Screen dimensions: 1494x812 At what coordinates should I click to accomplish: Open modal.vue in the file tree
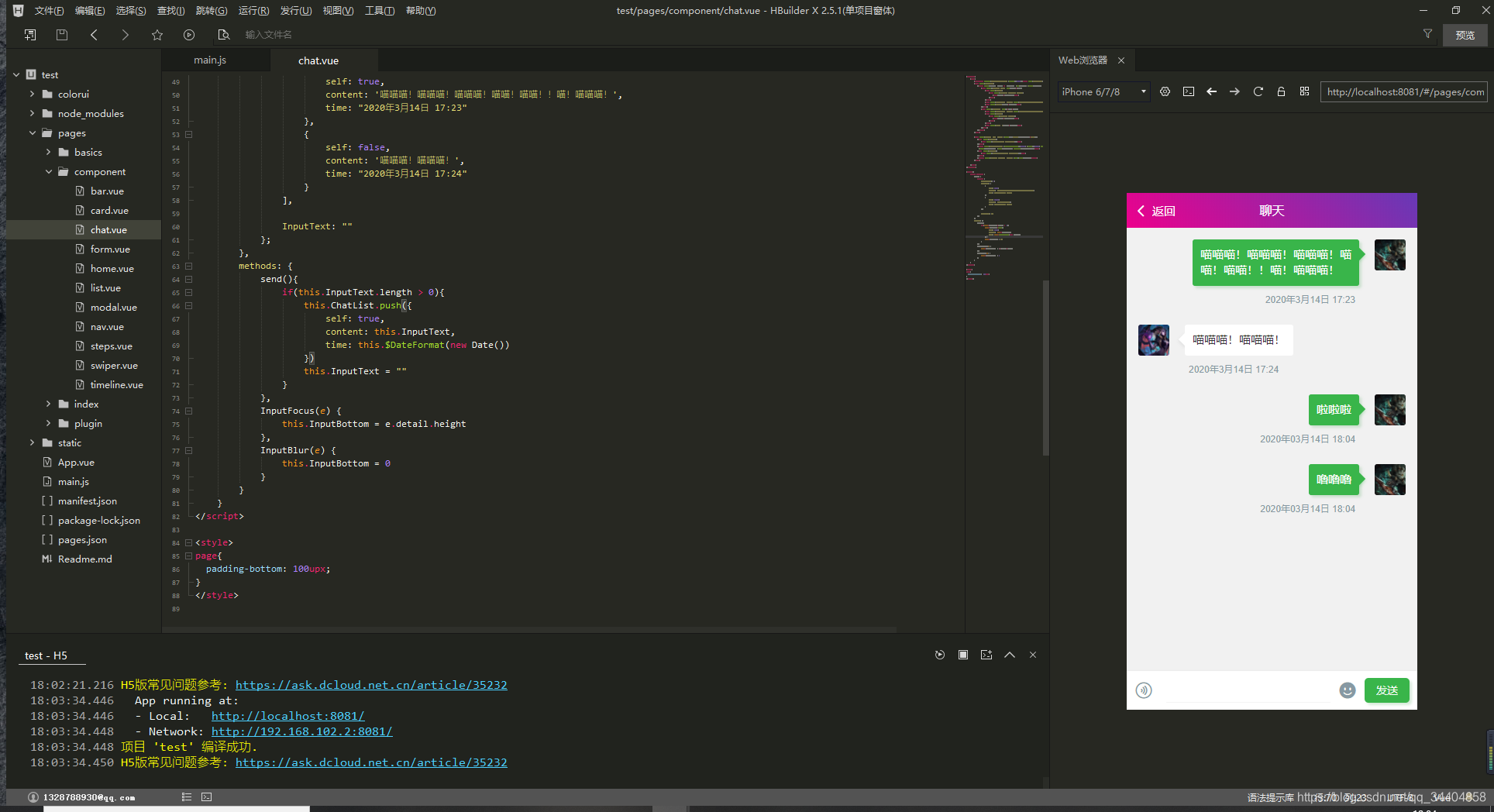pyautogui.click(x=113, y=308)
